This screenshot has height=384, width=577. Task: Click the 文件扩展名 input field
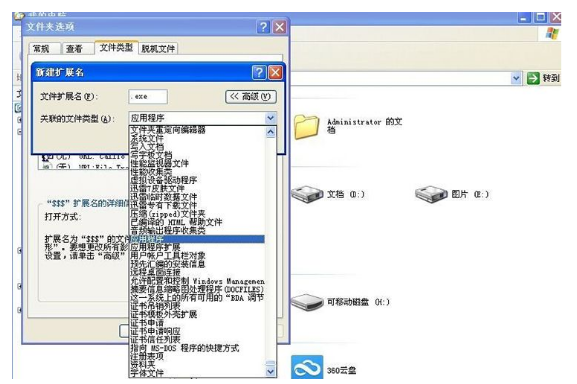(x=148, y=97)
